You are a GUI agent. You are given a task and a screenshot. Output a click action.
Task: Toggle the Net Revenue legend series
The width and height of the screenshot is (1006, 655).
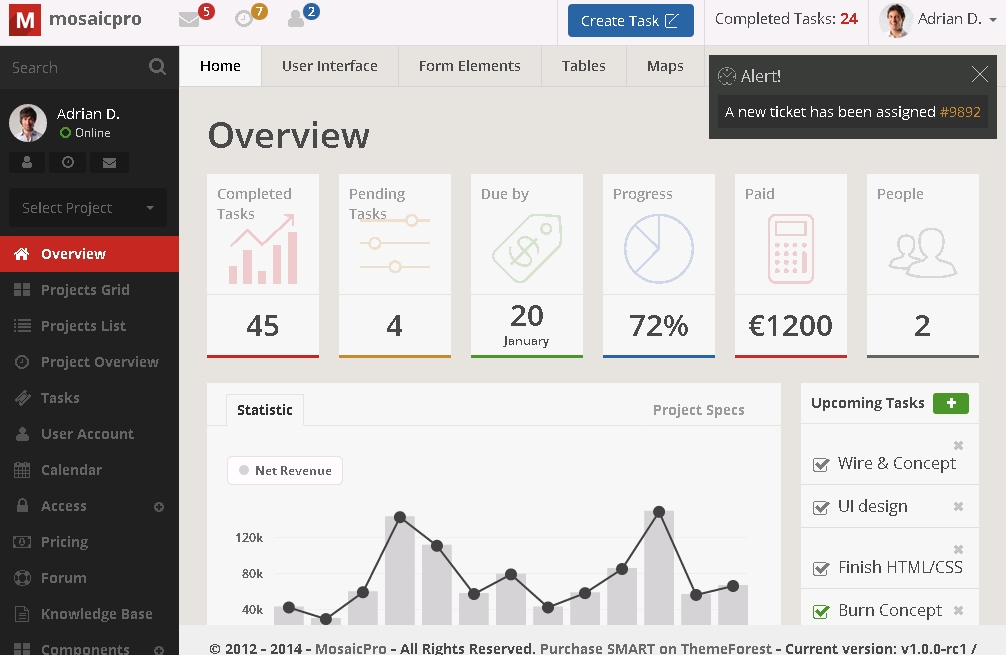[285, 470]
